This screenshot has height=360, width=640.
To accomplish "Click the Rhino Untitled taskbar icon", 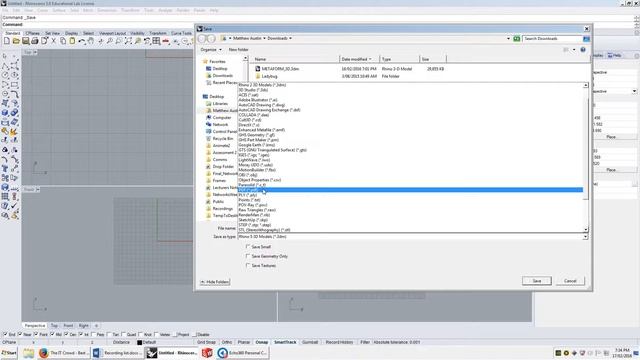I will tap(171, 353).
